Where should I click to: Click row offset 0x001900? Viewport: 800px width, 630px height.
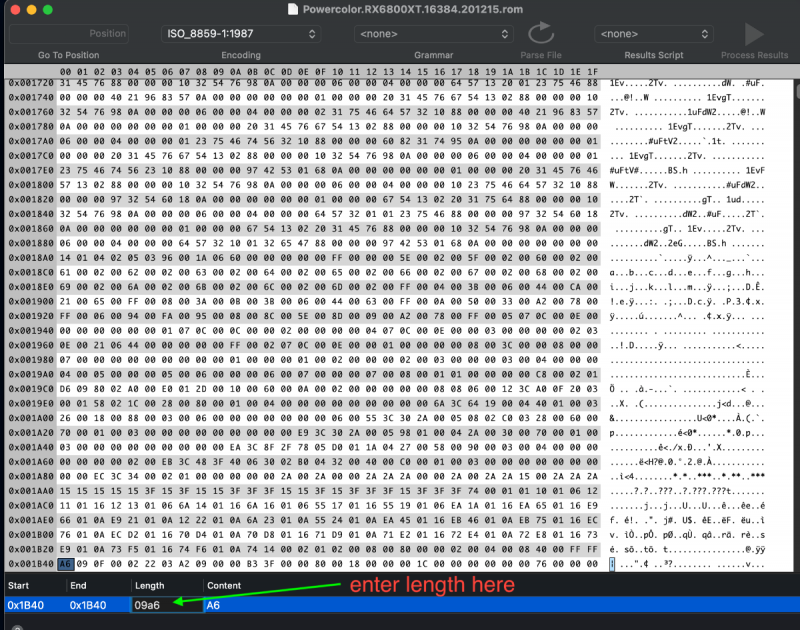click(31, 301)
